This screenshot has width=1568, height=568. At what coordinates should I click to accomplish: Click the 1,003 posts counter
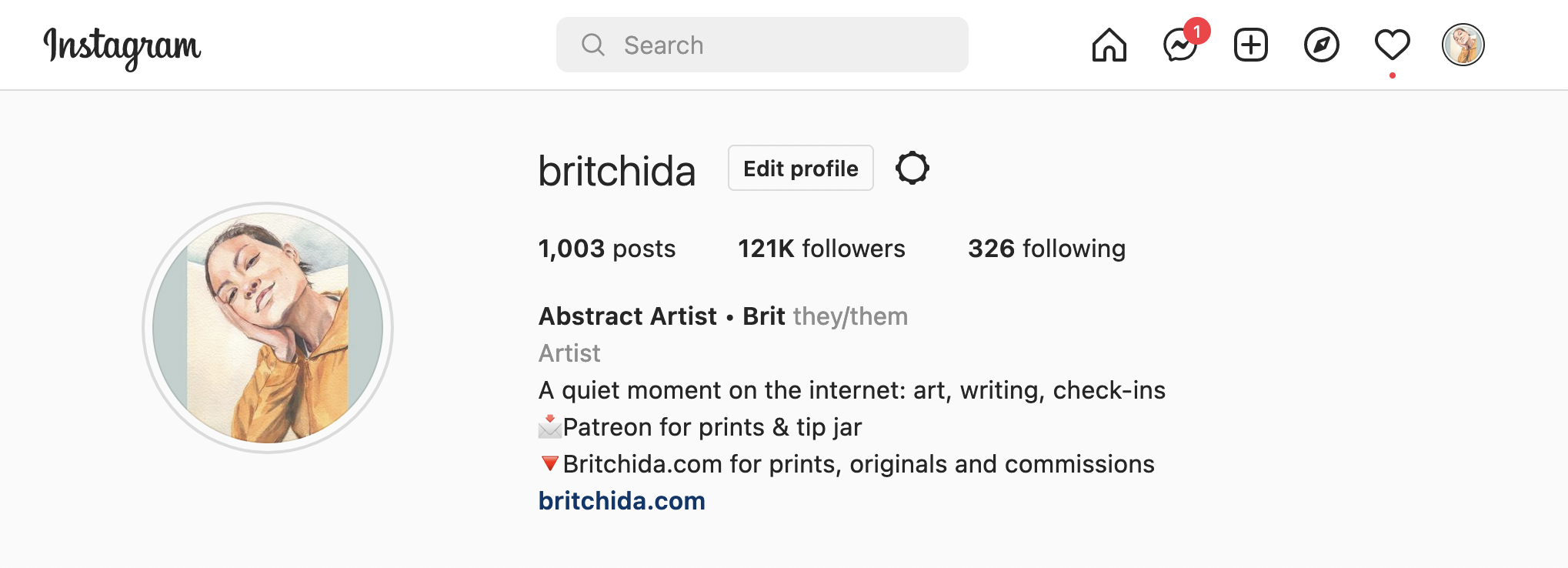tap(606, 248)
